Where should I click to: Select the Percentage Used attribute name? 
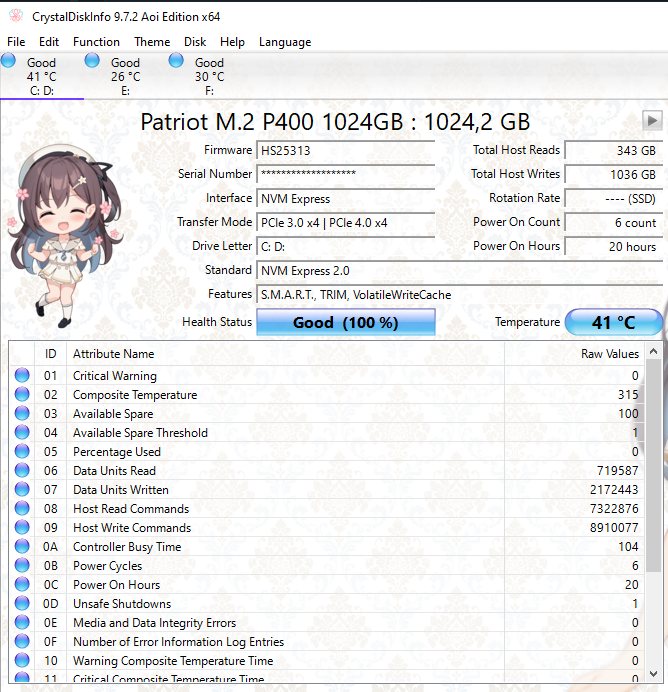point(117,451)
